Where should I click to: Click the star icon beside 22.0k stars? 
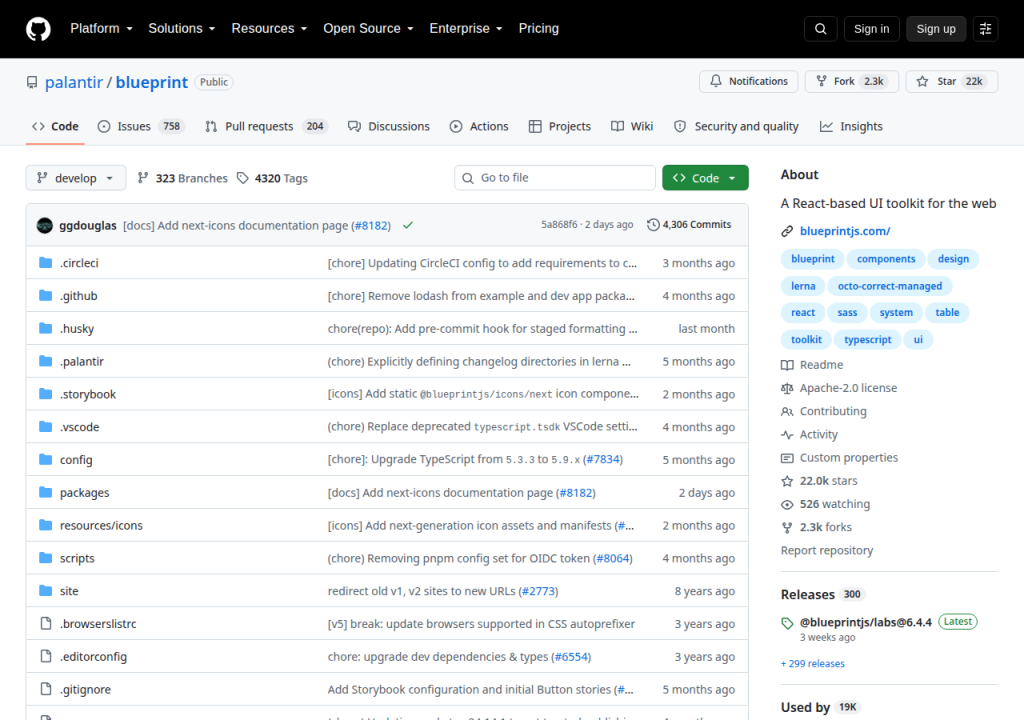[787, 481]
